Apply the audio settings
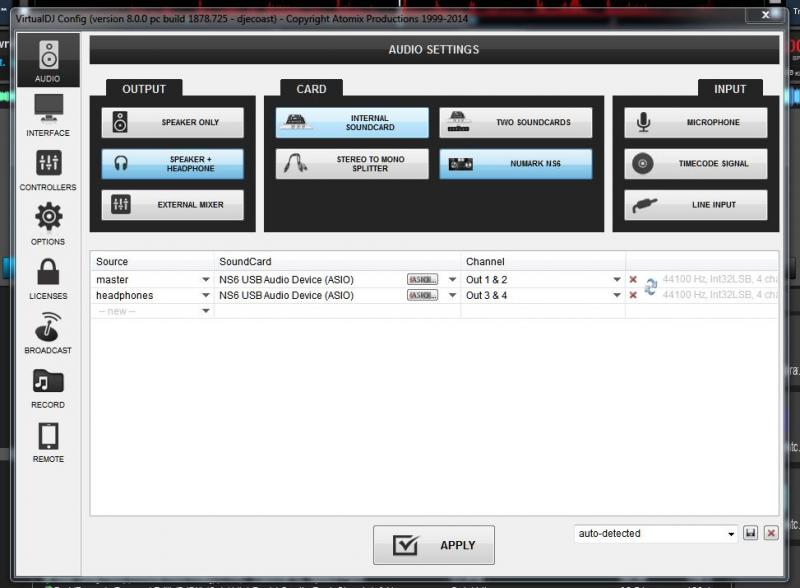The height and width of the screenshot is (588, 800). click(x=434, y=545)
